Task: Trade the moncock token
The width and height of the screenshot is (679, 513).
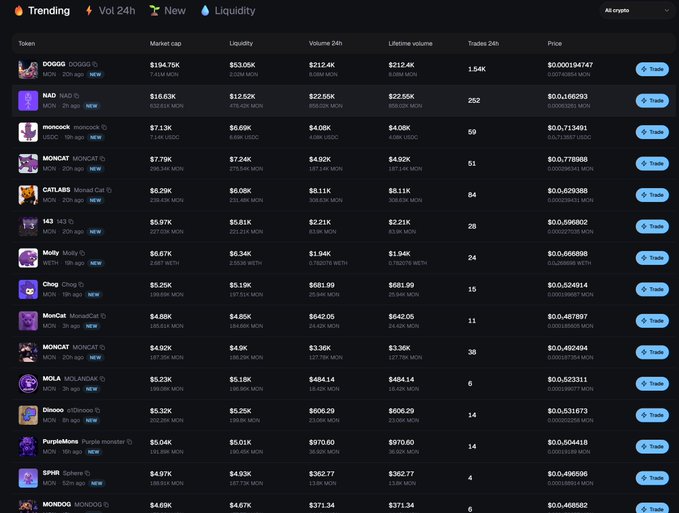Action: point(652,132)
